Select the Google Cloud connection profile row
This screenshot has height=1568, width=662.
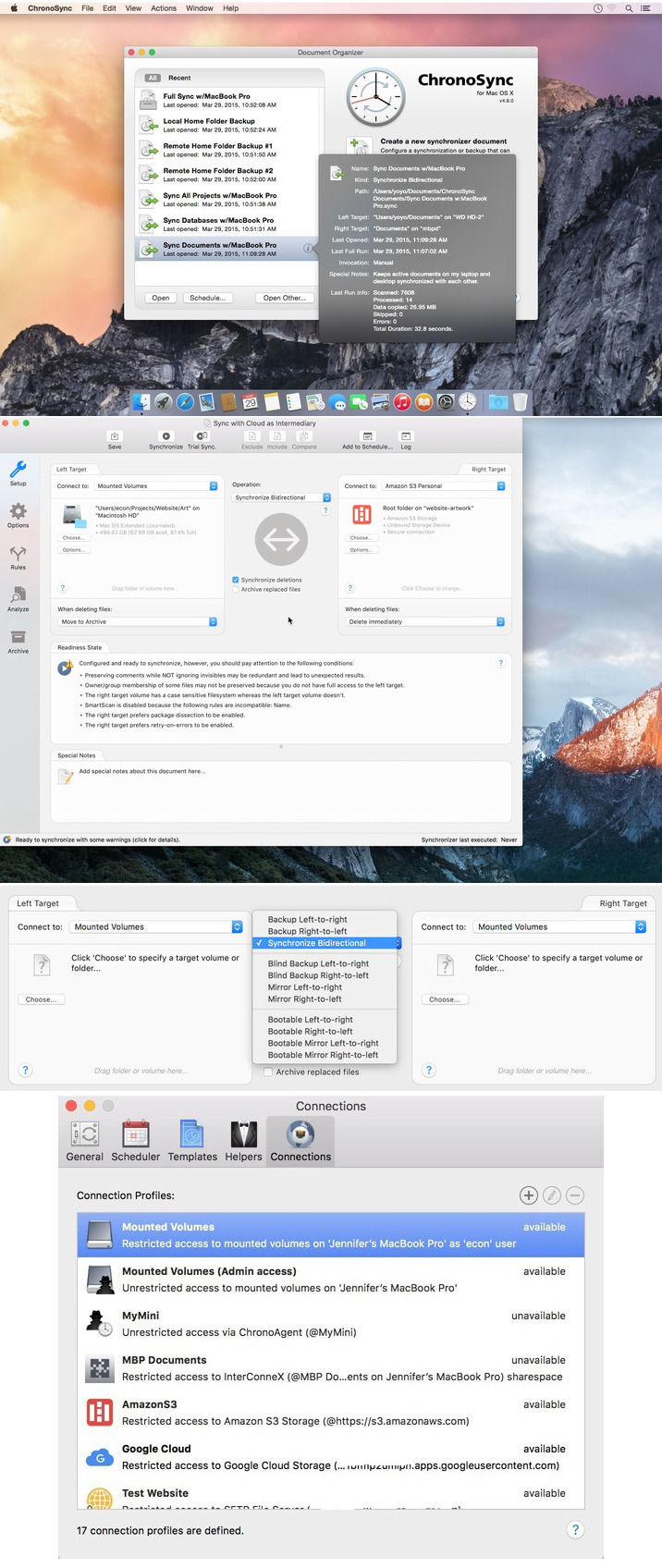point(331,1457)
